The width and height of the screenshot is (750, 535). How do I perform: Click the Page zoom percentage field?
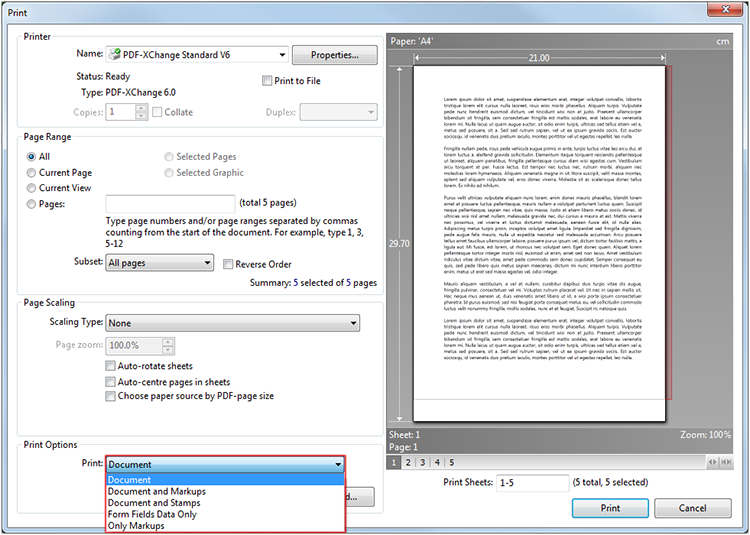click(x=134, y=345)
